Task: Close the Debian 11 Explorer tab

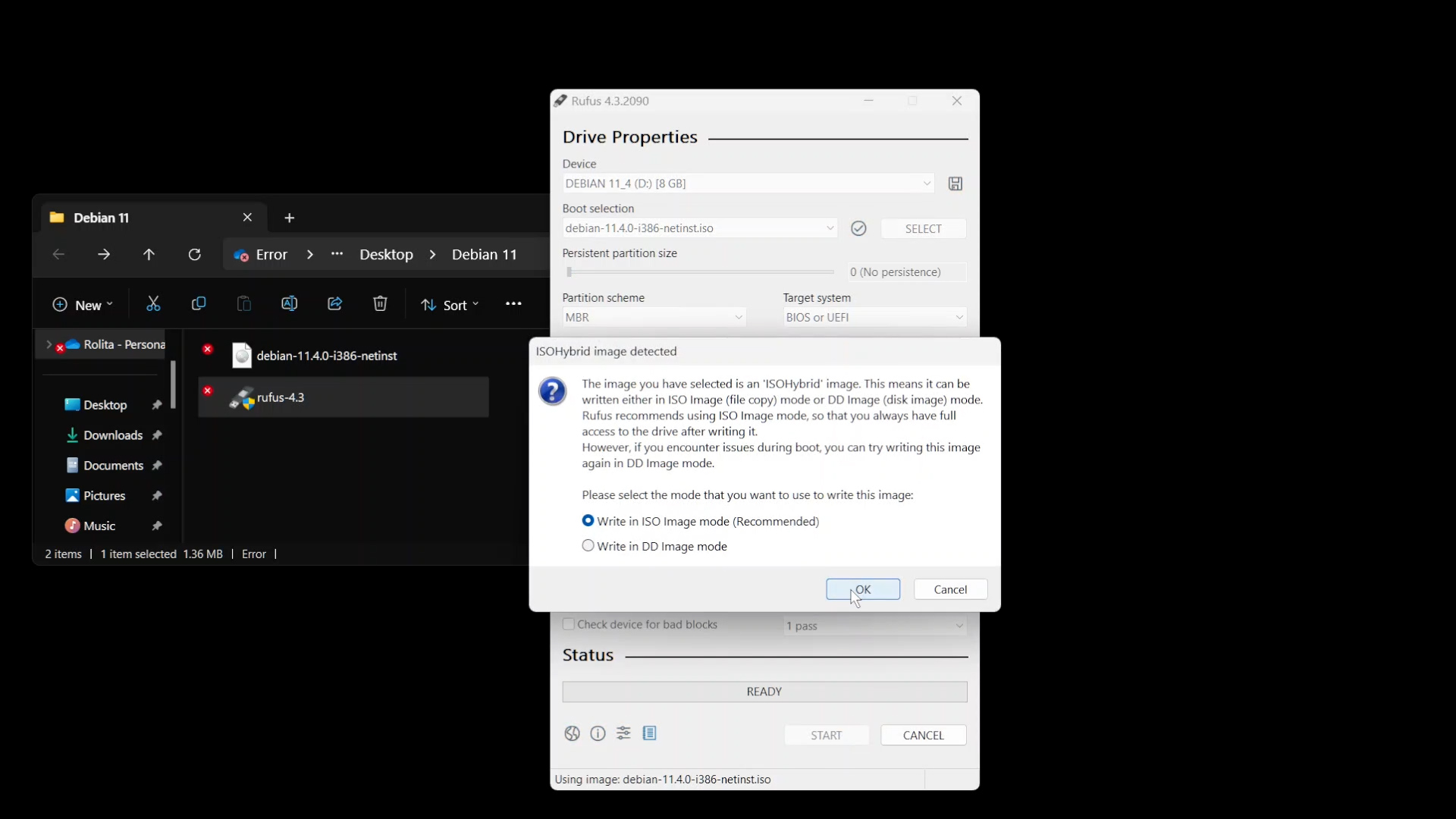Action: [247, 218]
